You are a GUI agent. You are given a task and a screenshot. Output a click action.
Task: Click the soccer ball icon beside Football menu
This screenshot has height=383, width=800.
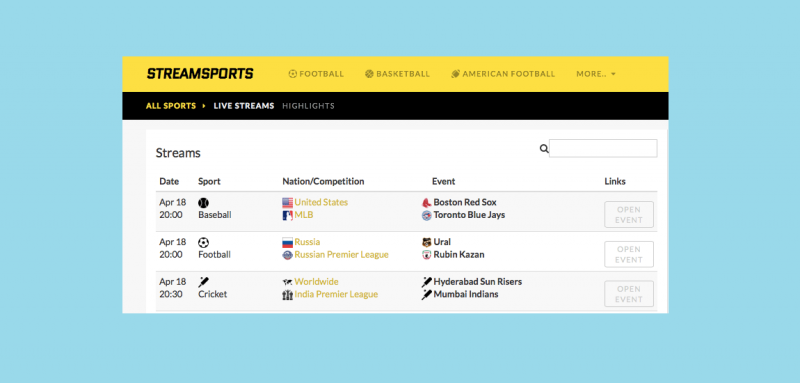293,74
